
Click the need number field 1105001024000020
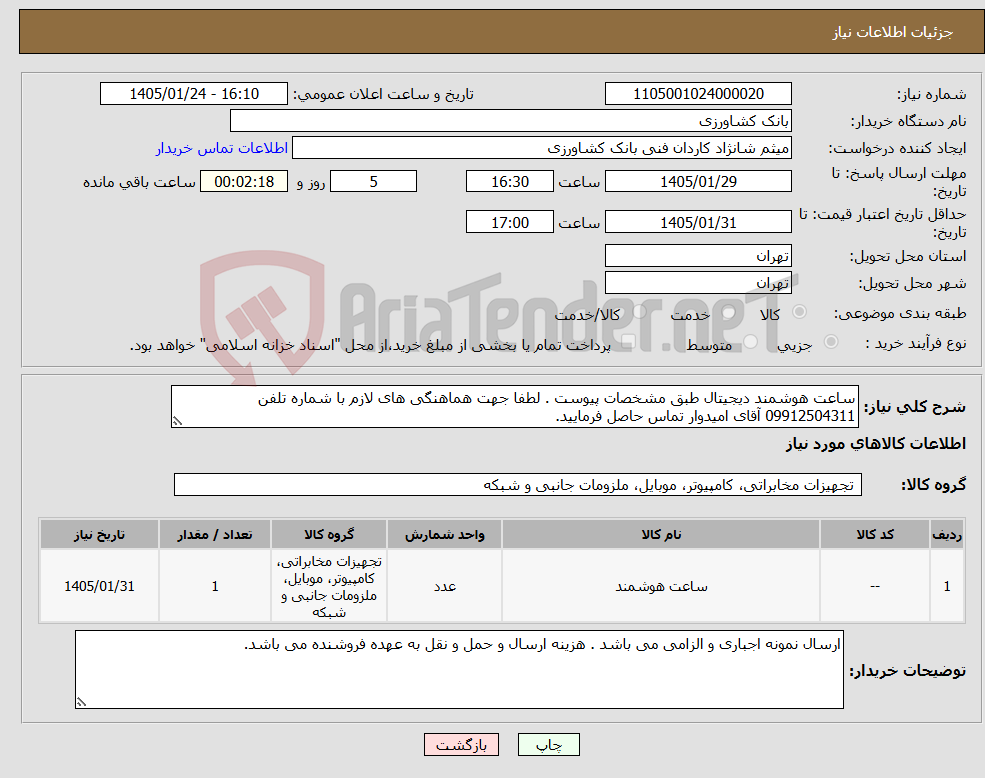tap(698, 94)
